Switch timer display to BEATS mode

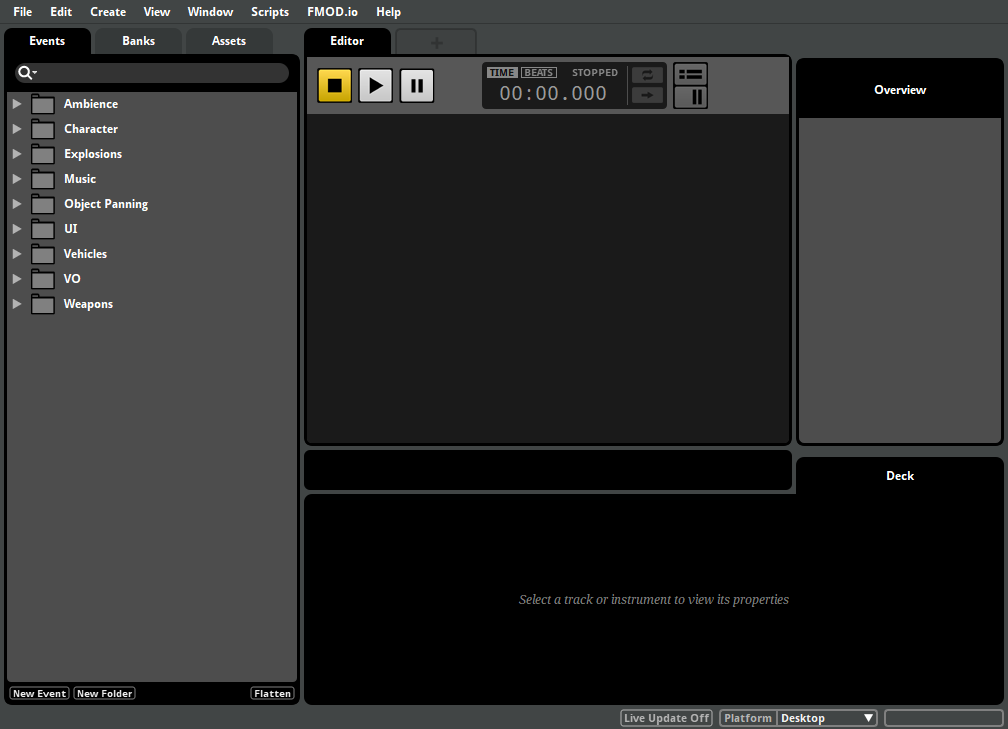pos(539,73)
